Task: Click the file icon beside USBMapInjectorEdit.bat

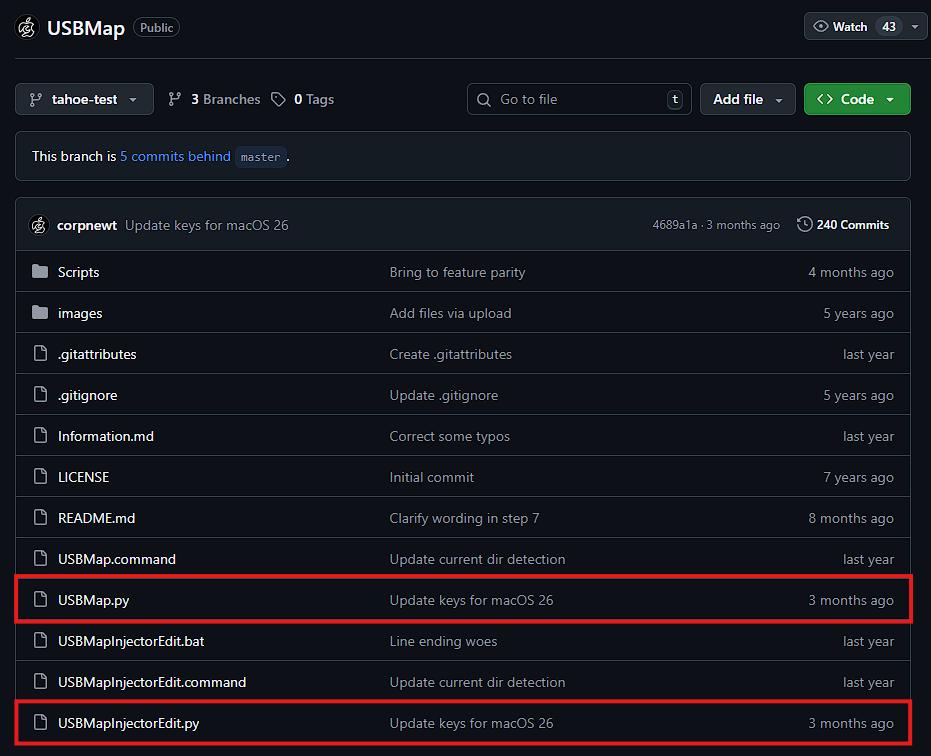Action: (40, 640)
